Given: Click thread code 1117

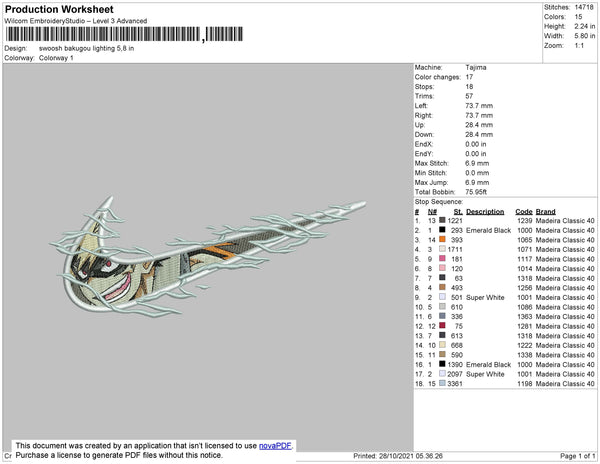Looking at the screenshot, I should (x=525, y=259).
